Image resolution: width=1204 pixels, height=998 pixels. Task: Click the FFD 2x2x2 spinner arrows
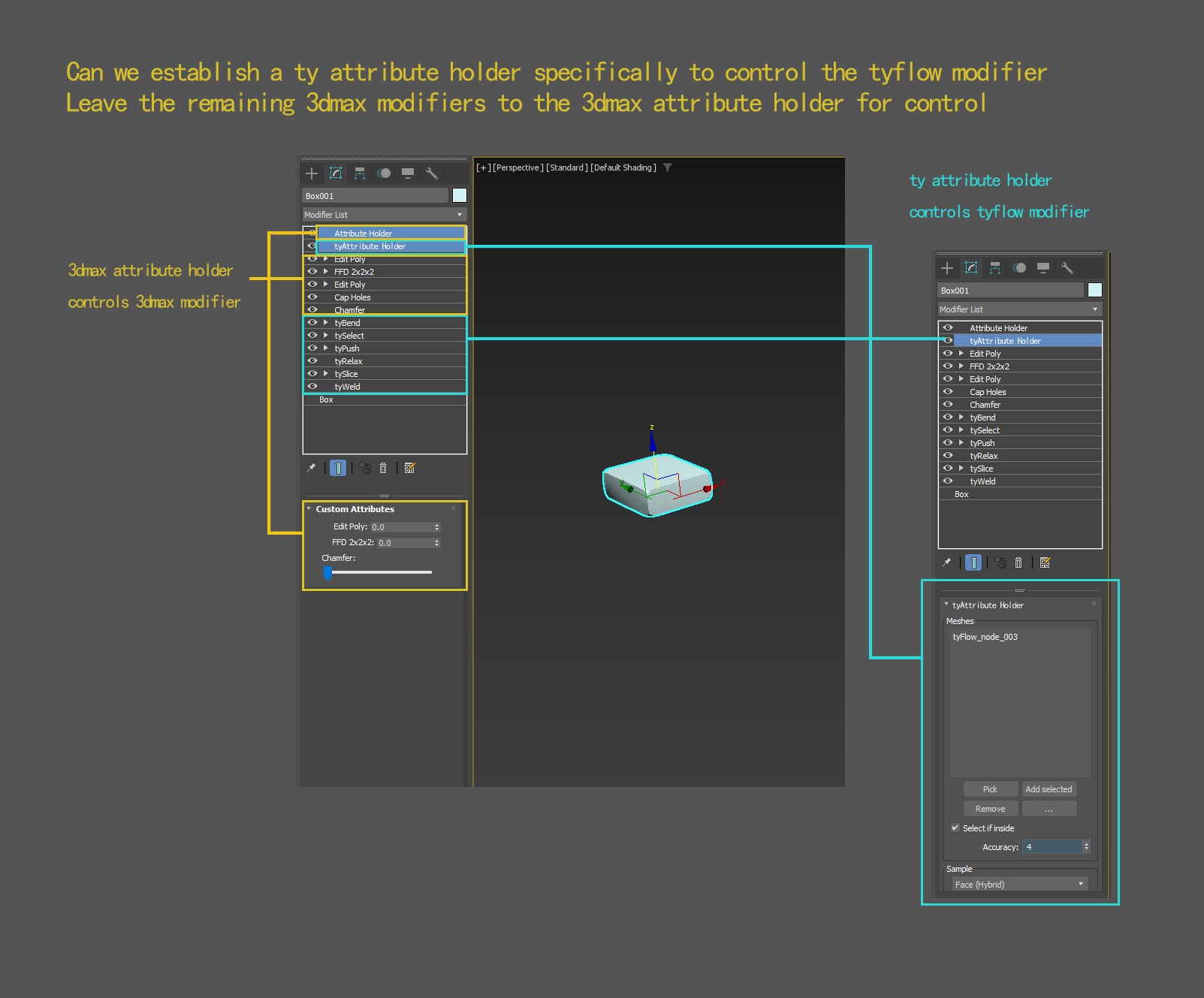coord(437,543)
